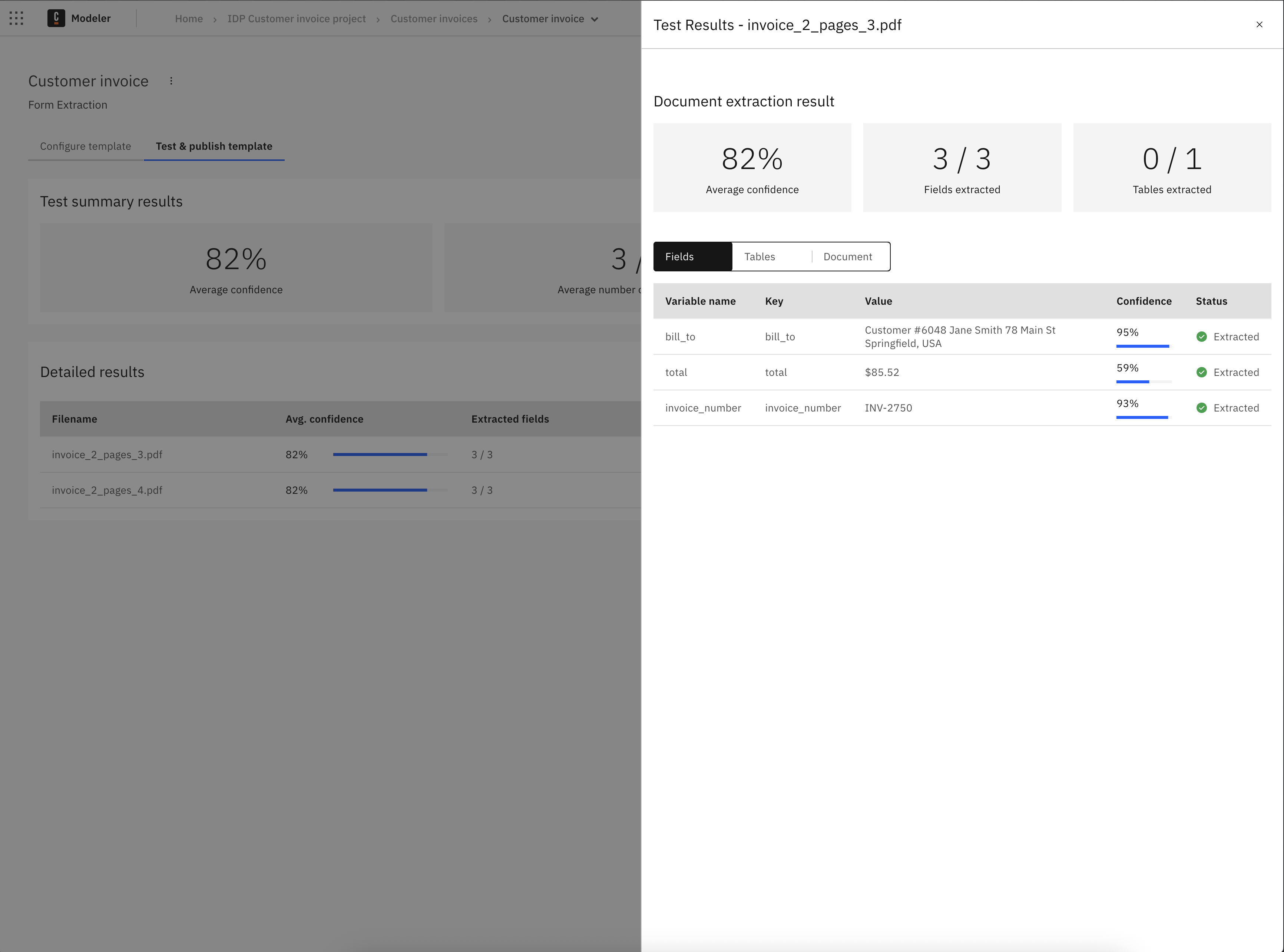Click the INV-2750 value

point(888,408)
